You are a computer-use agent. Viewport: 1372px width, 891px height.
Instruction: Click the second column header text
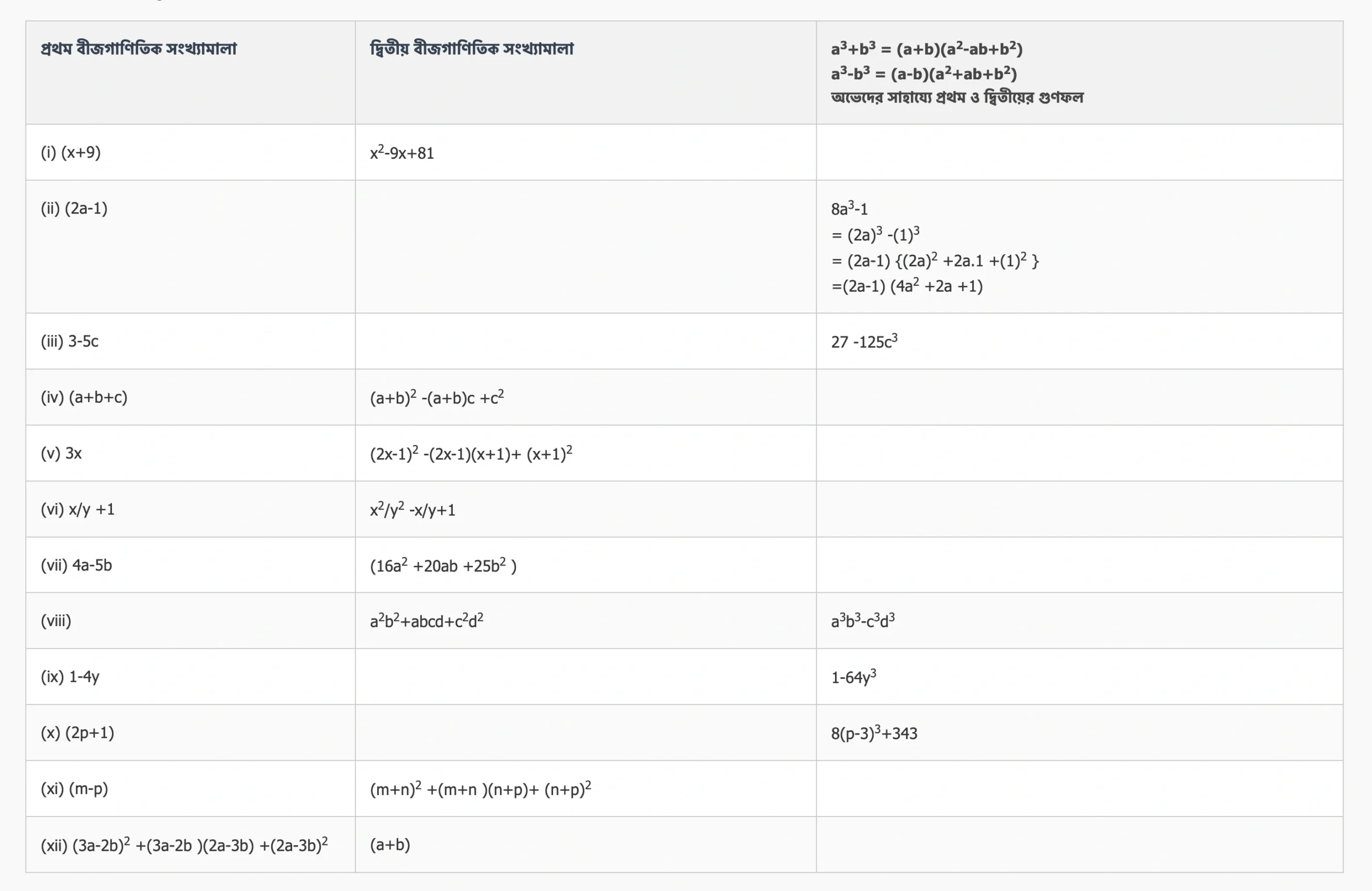472,48
